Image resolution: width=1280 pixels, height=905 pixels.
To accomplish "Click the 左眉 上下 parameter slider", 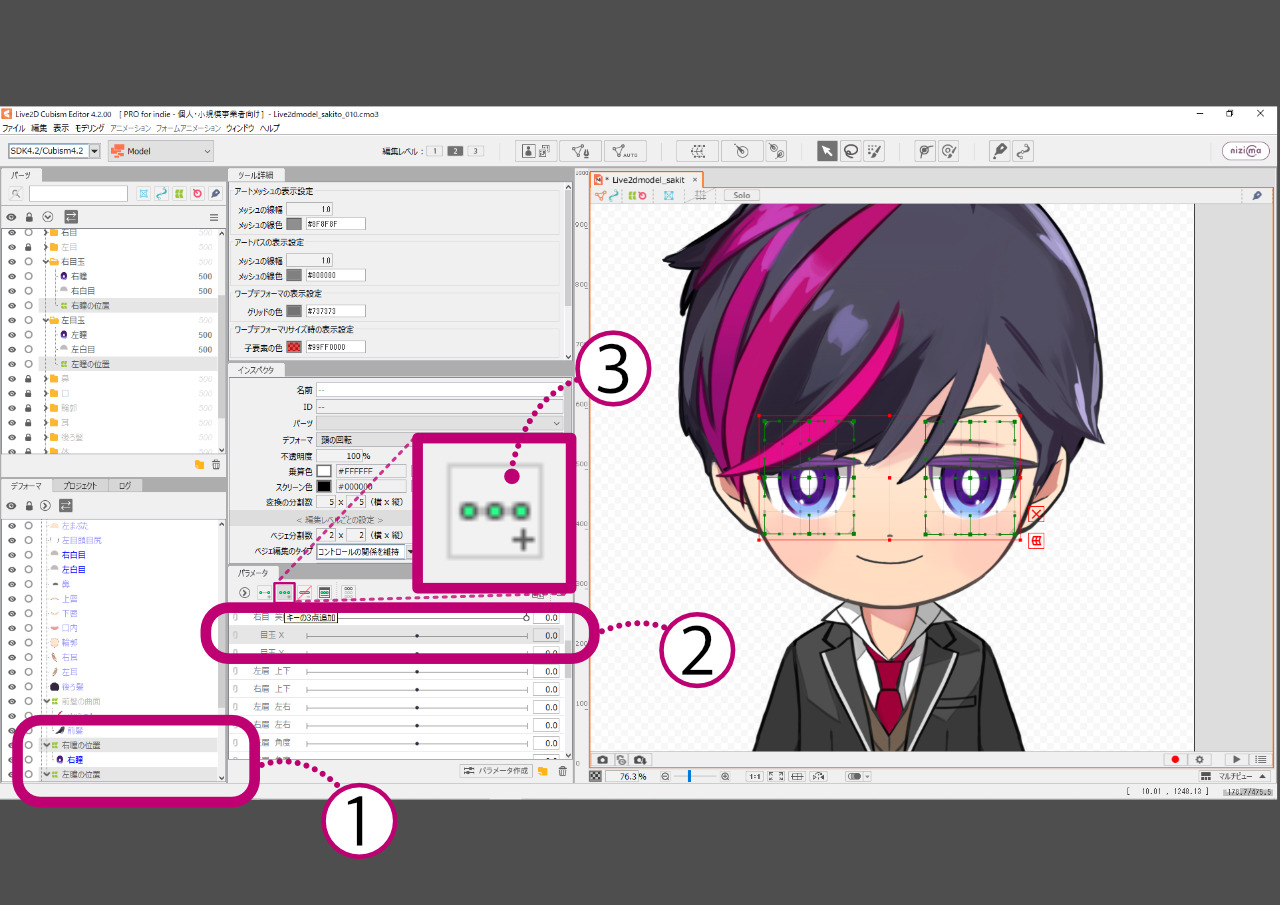I will [x=416, y=672].
